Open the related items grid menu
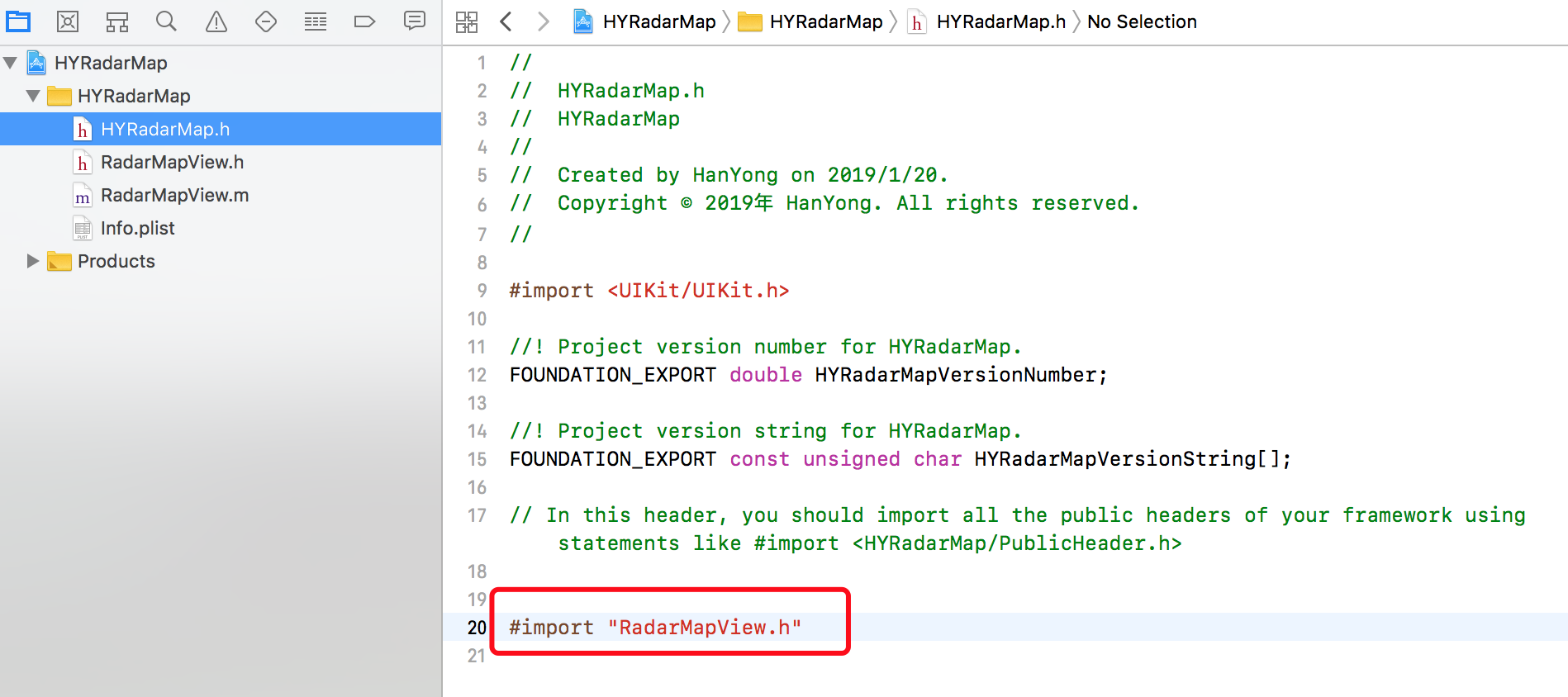The width and height of the screenshot is (1568, 697). 467,22
